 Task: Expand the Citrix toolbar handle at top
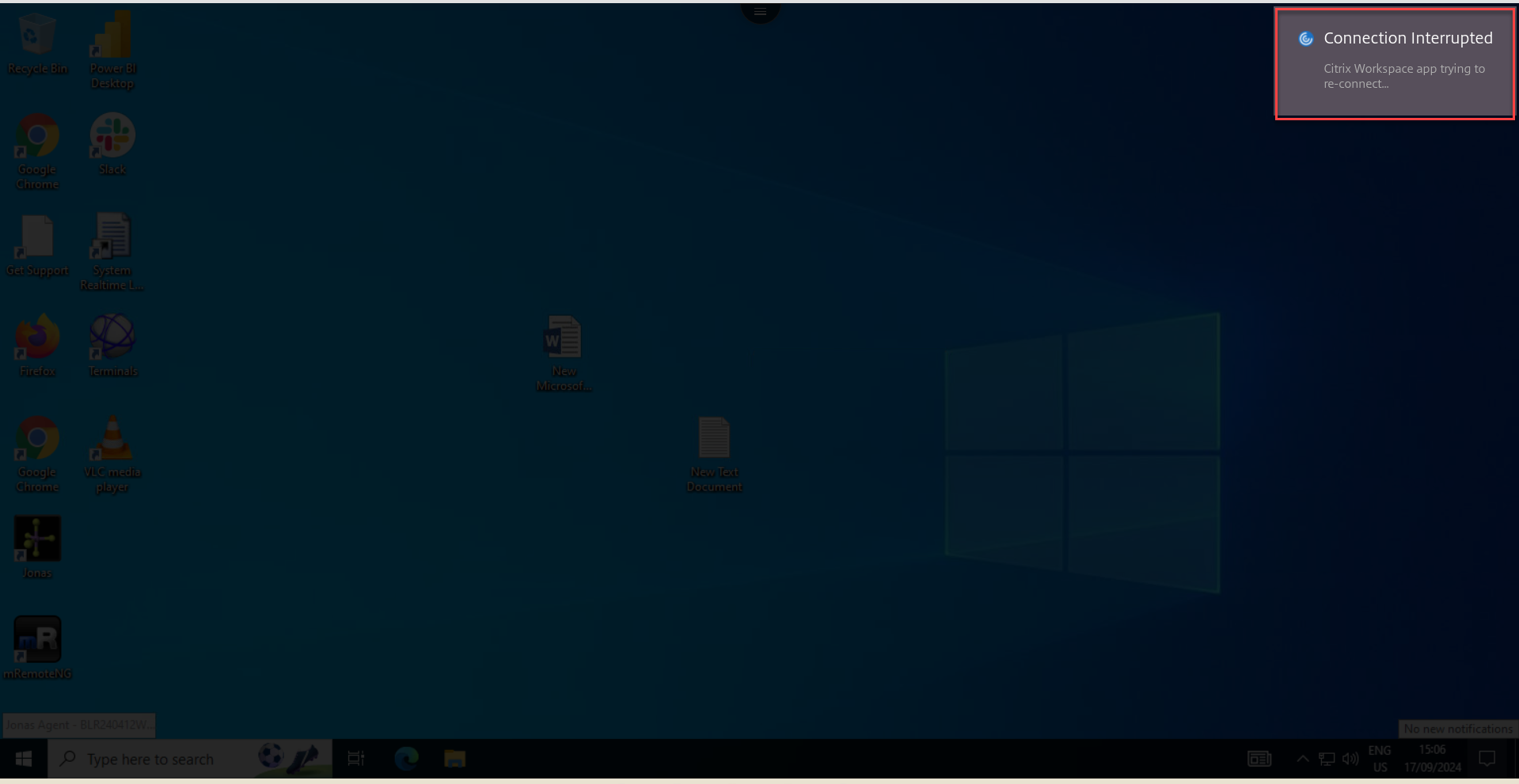[x=760, y=12]
